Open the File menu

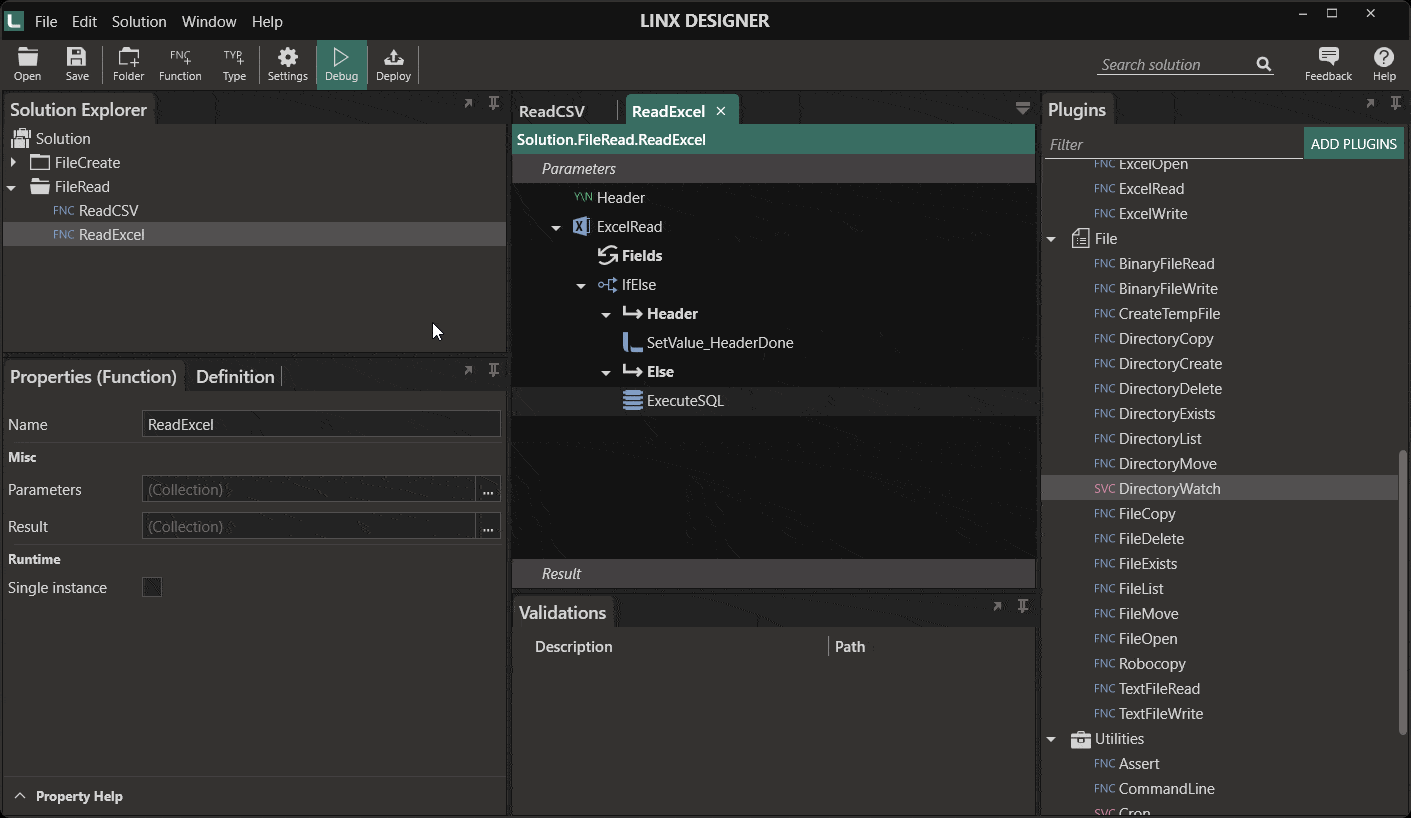tap(46, 21)
